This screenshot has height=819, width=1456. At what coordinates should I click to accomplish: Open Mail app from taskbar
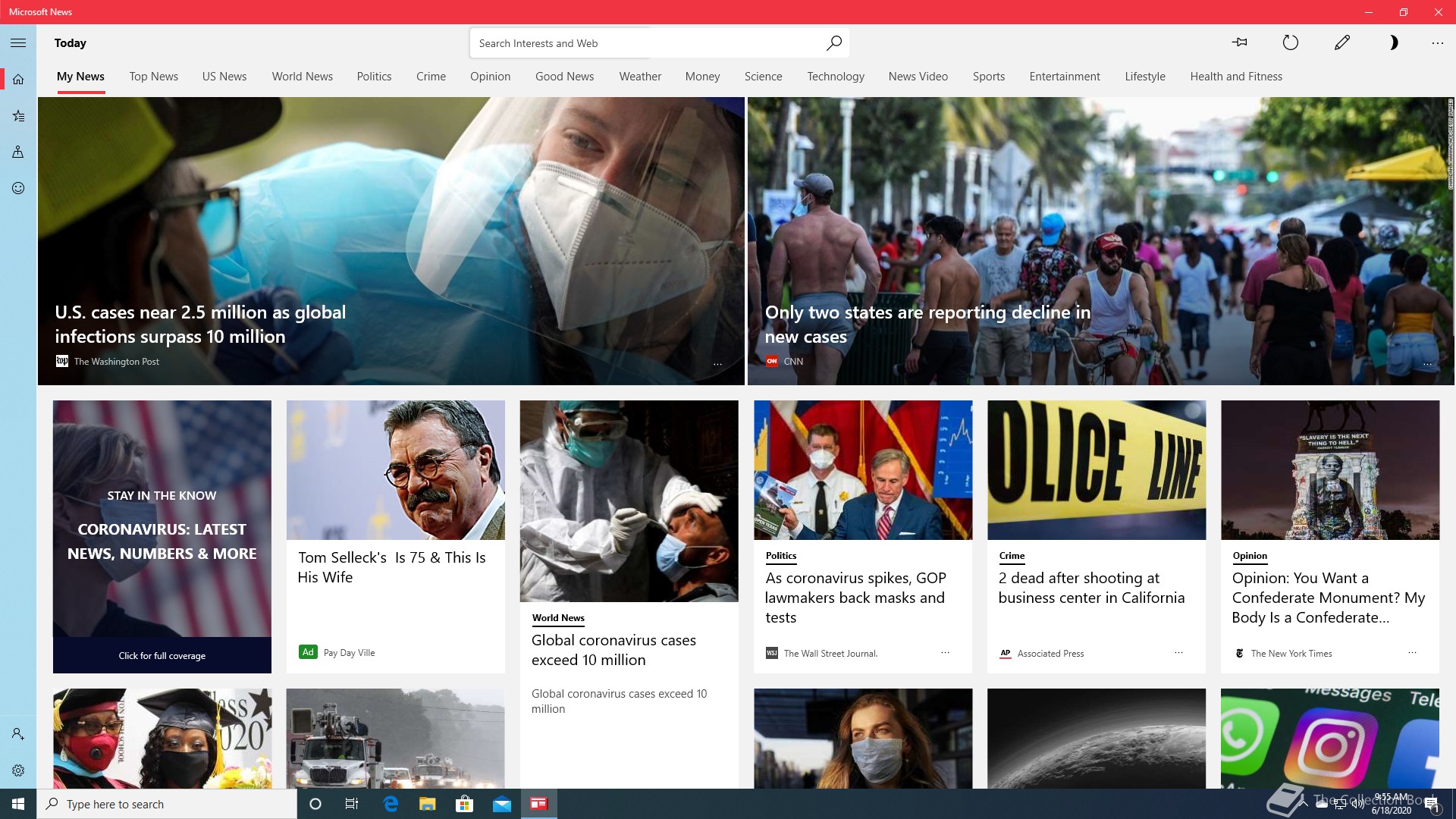pyautogui.click(x=502, y=804)
